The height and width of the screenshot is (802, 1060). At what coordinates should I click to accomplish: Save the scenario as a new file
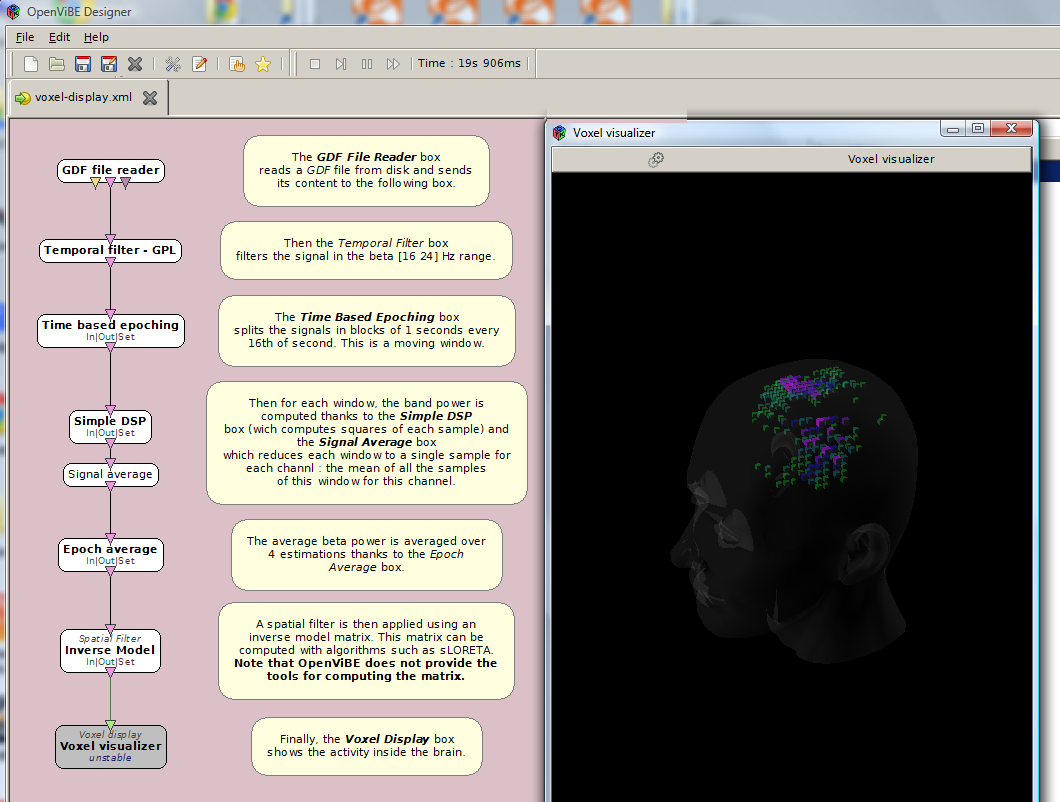109,63
